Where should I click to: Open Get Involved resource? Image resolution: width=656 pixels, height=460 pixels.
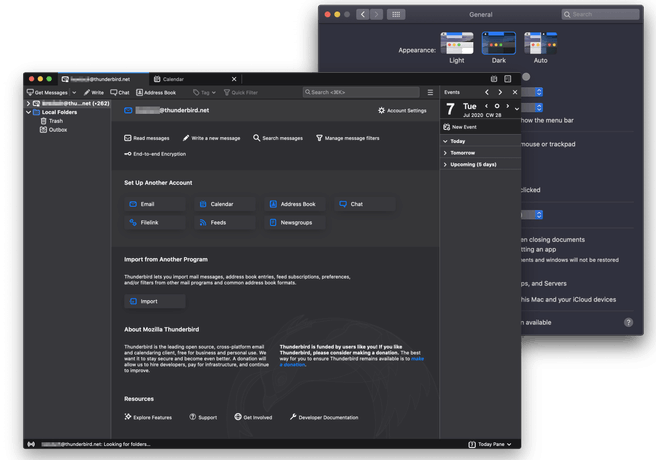coord(253,417)
